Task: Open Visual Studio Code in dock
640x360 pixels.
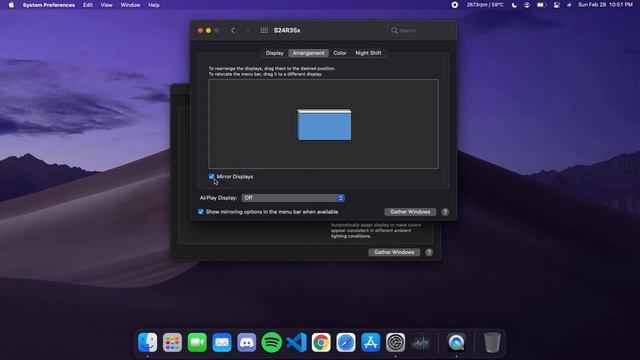Action: pyautogui.click(x=296, y=342)
